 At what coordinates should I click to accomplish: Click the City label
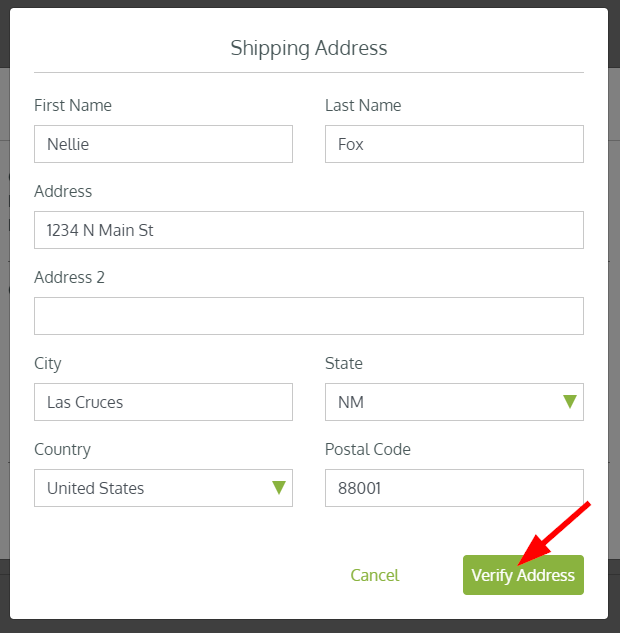click(48, 364)
